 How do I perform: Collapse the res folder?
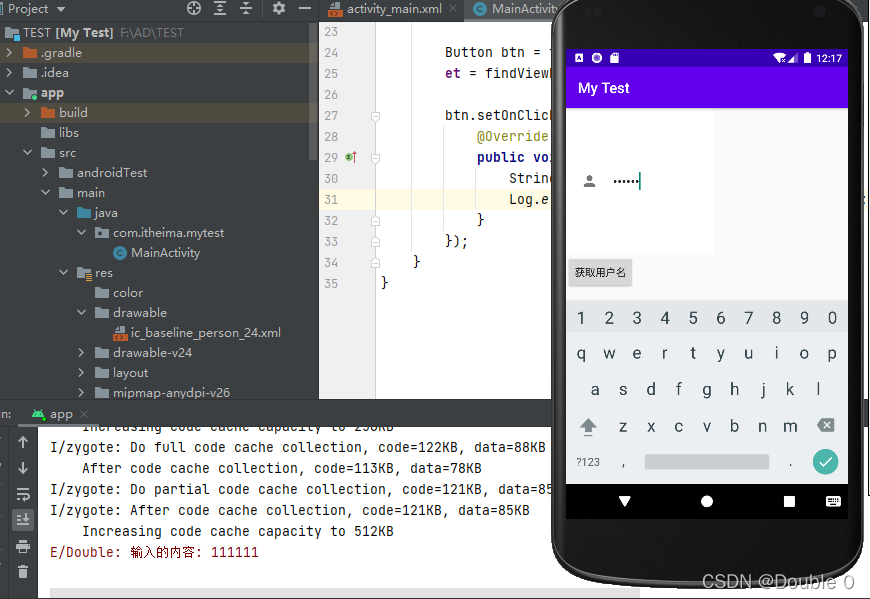(64, 272)
